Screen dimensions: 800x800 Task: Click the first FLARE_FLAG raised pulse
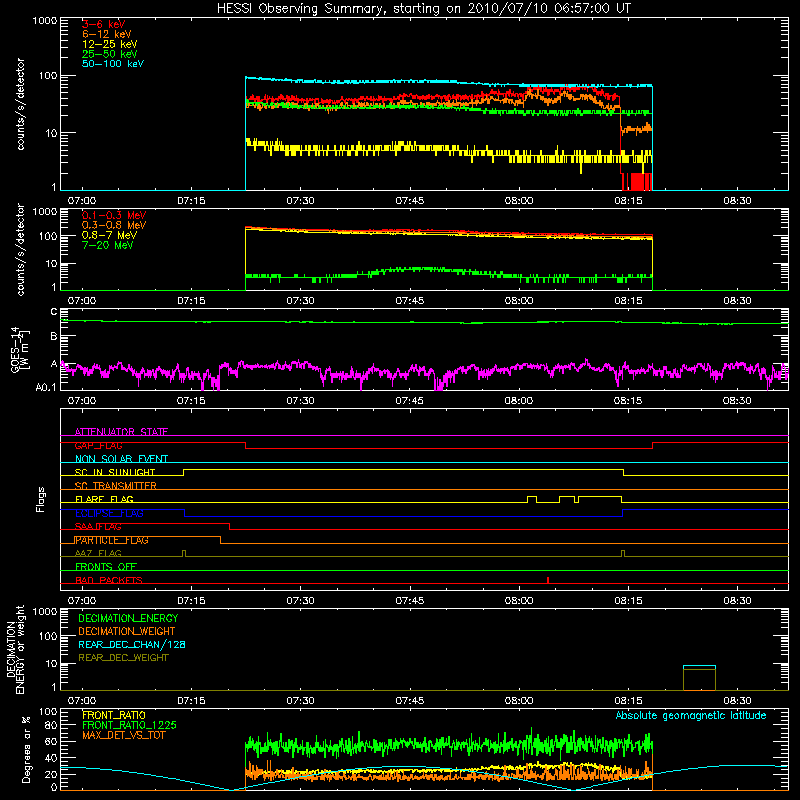tap(532, 499)
